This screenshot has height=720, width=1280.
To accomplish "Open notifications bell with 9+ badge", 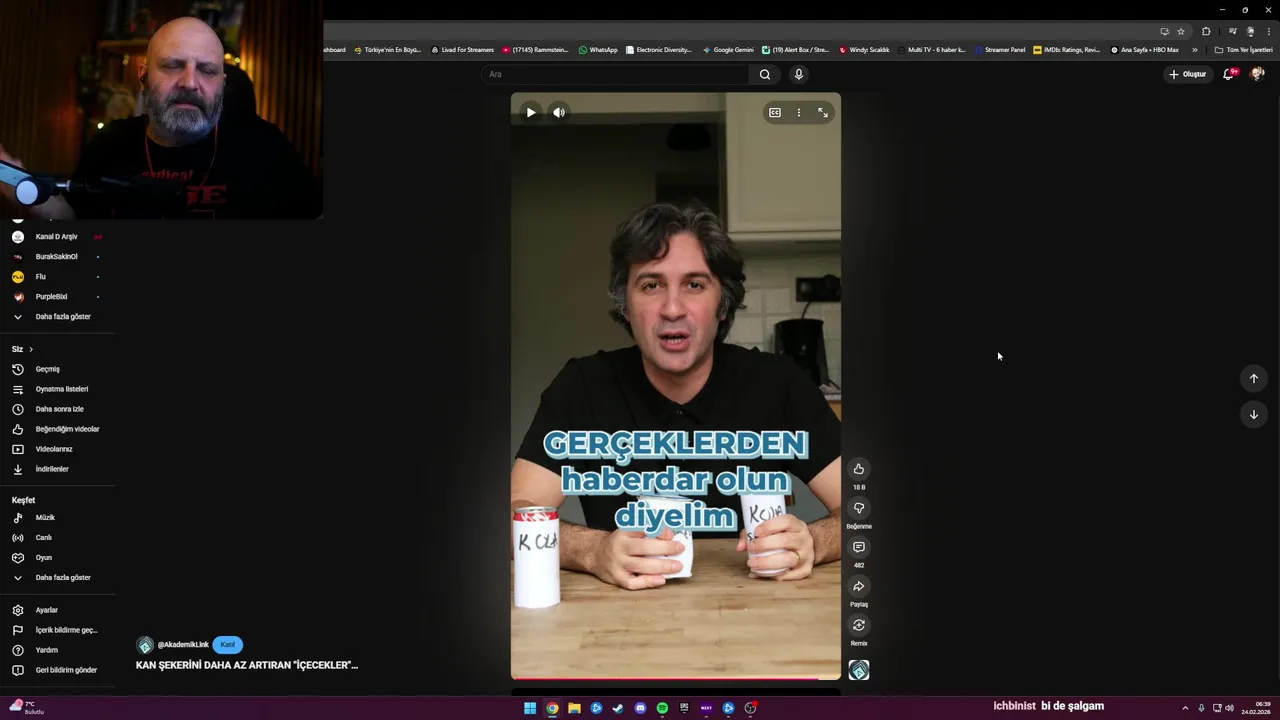I will tap(1229, 74).
